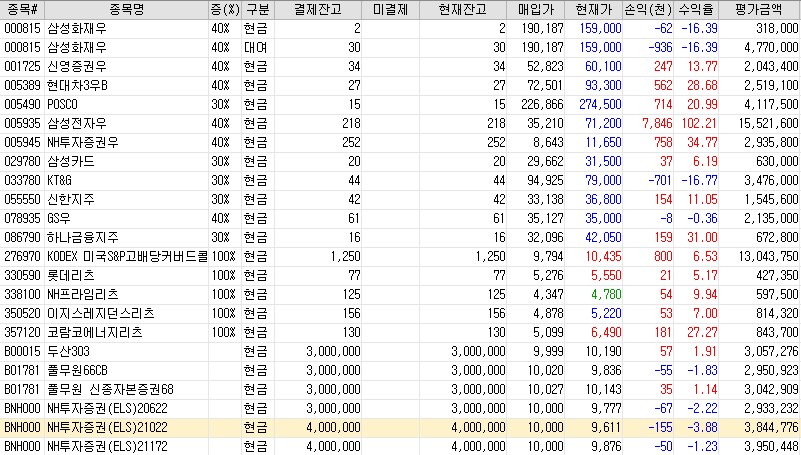Image resolution: width=801 pixels, height=455 pixels.
Task: Click the 현재가 column header
Action: pyautogui.click(x=594, y=10)
